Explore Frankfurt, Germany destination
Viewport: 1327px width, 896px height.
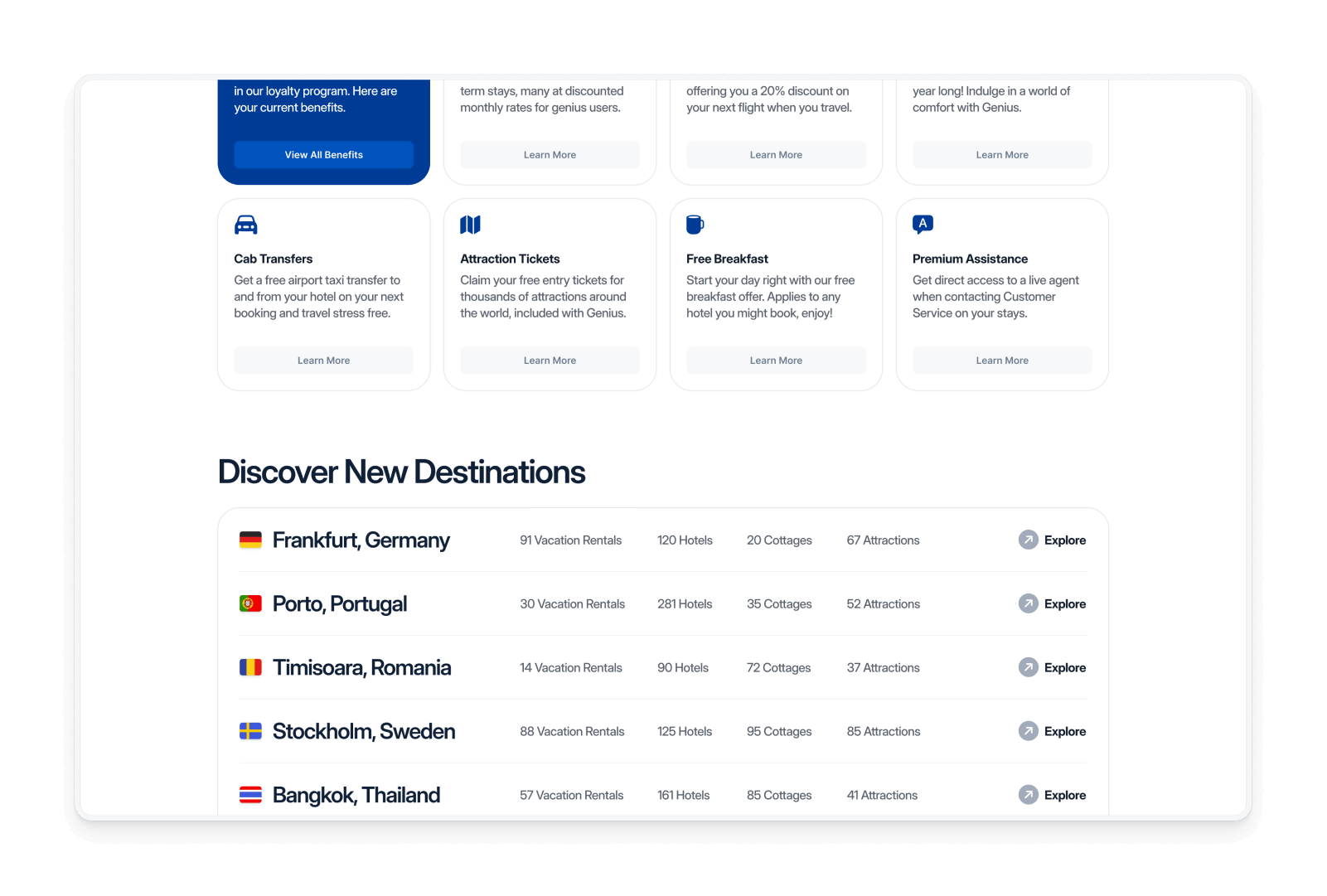pos(1053,540)
